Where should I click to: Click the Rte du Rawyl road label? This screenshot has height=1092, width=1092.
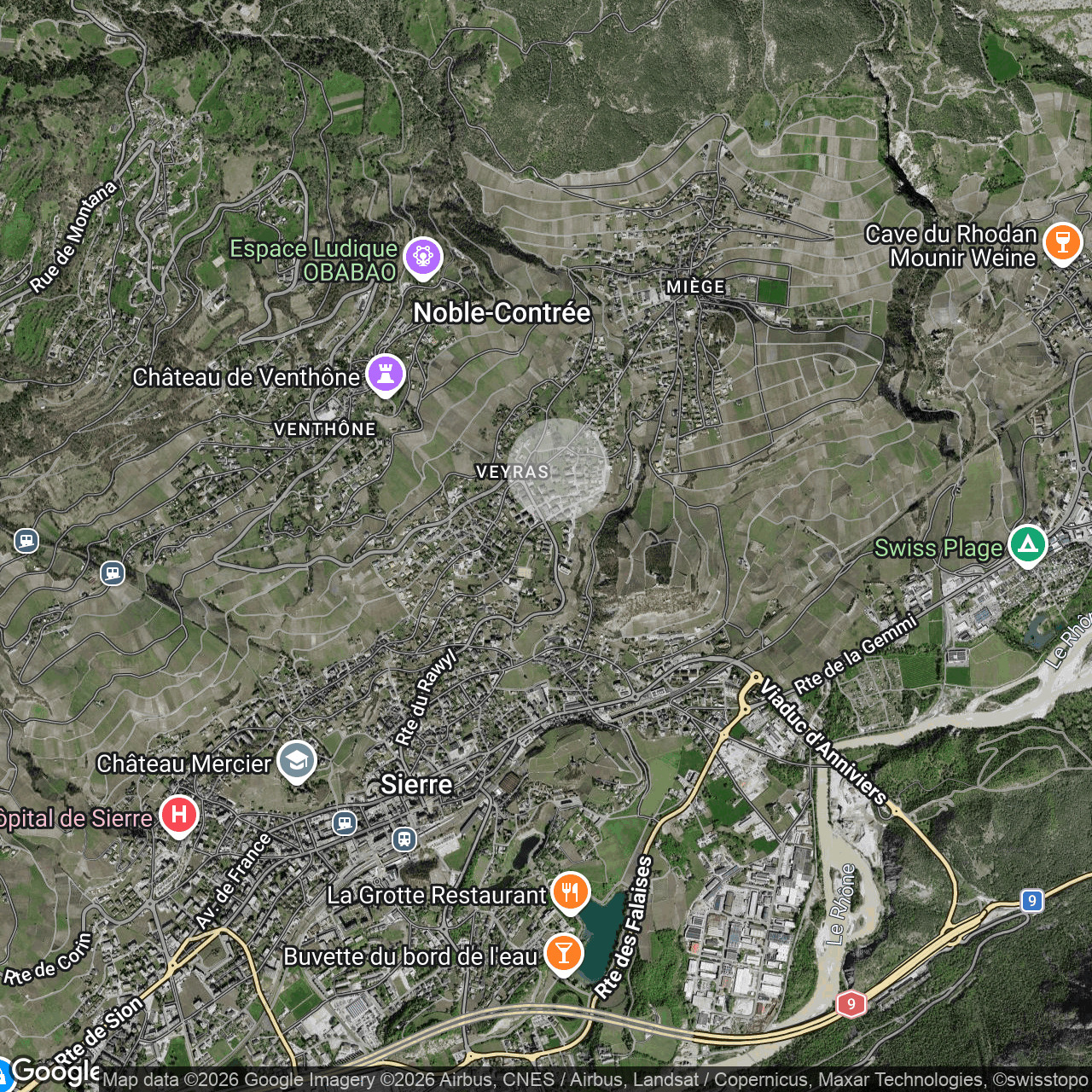pos(427,697)
